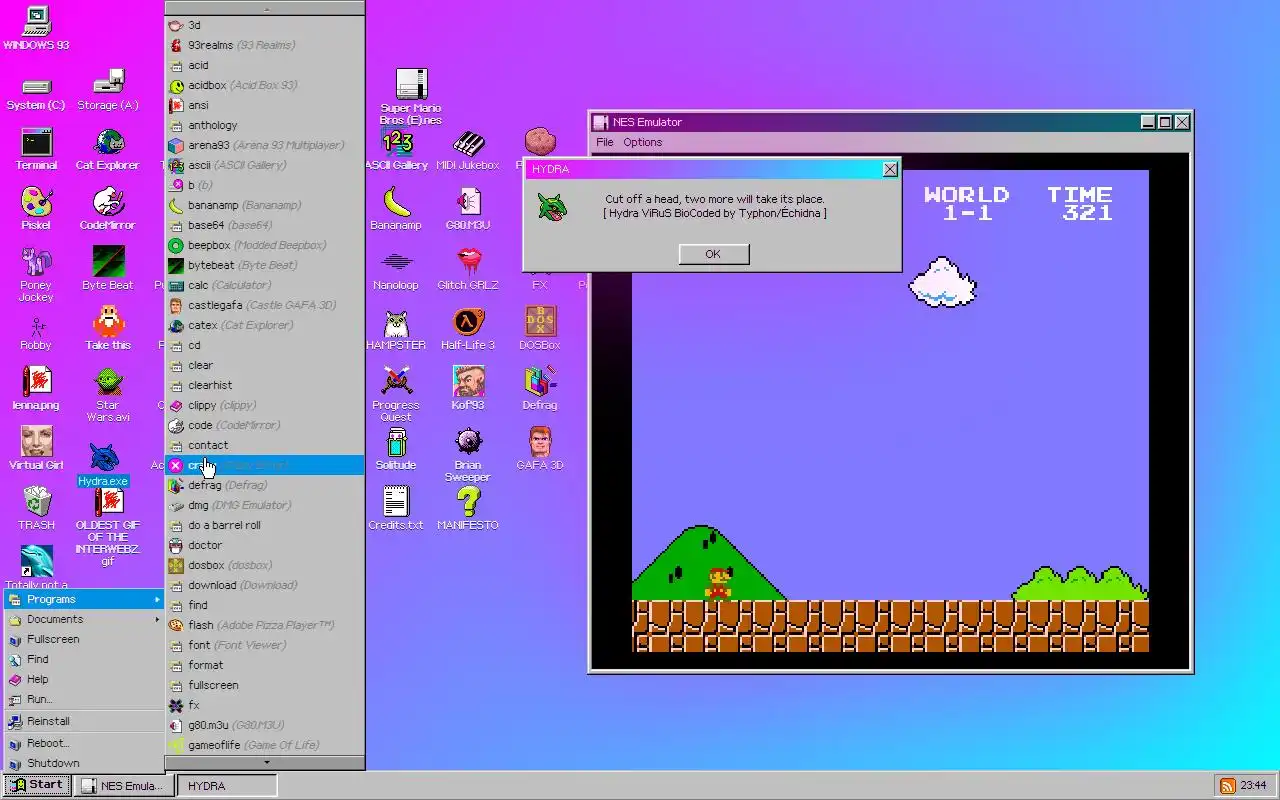Launch Half-Life 3 icon
The width and height of the screenshot is (1280, 800).
click(468, 330)
